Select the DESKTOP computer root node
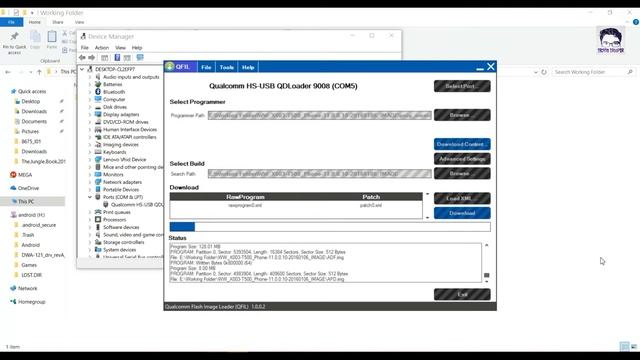The height and width of the screenshot is (360, 640). (x=114, y=69)
